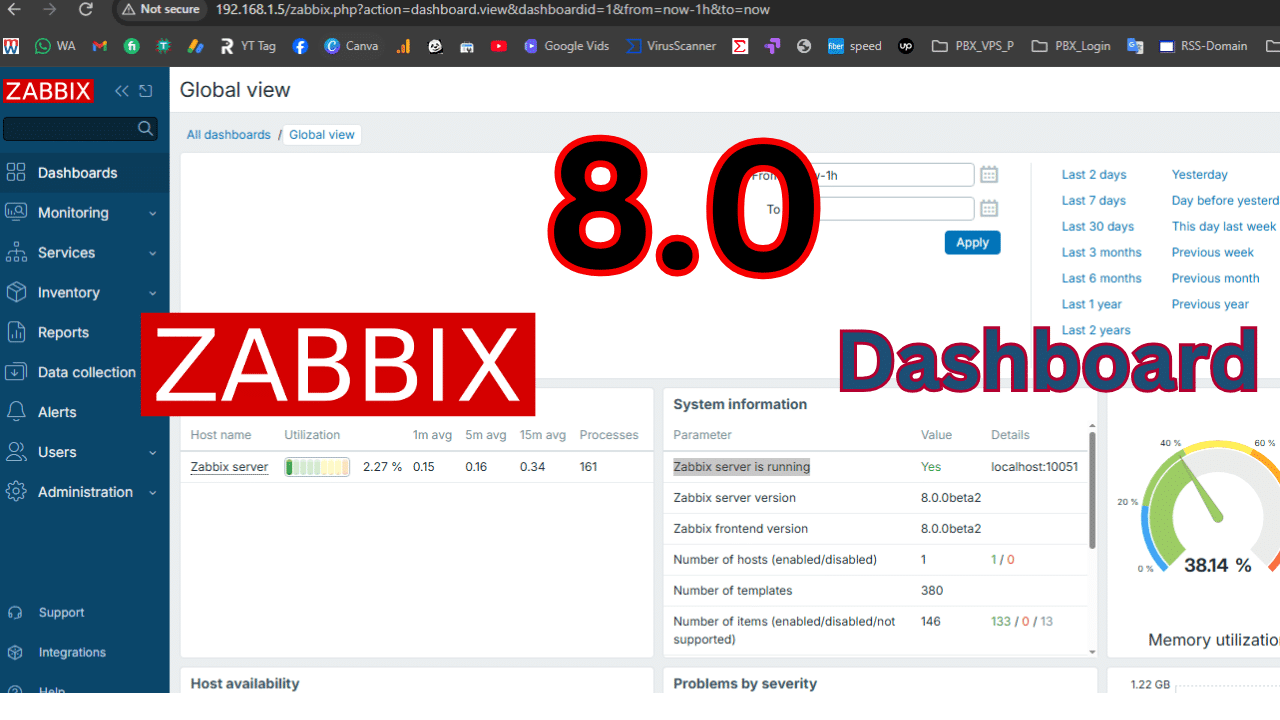Hide the sidebar using the icon beside the collapse chevrons
Screen dimensions: 1280x720
coord(146,91)
